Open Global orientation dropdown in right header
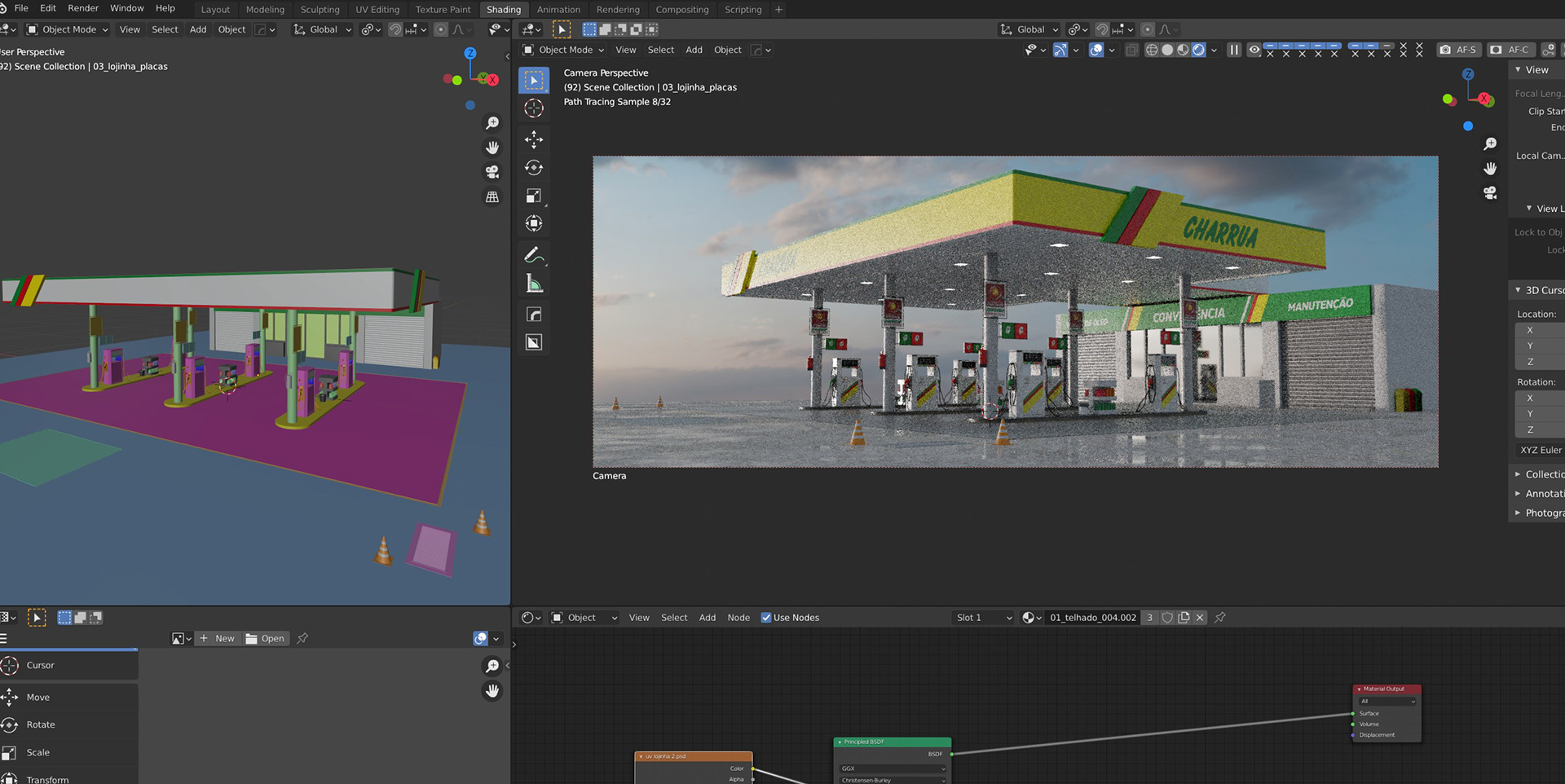This screenshot has width=1565, height=784. coord(1030,29)
